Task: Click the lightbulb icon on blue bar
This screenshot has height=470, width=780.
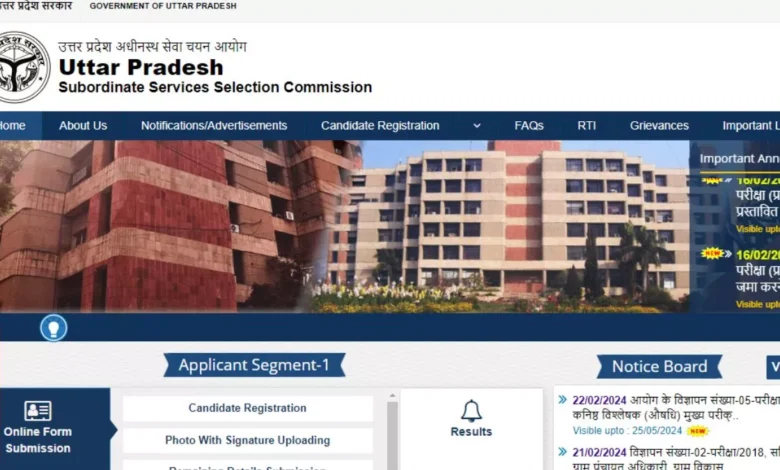Action: [x=54, y=328]
